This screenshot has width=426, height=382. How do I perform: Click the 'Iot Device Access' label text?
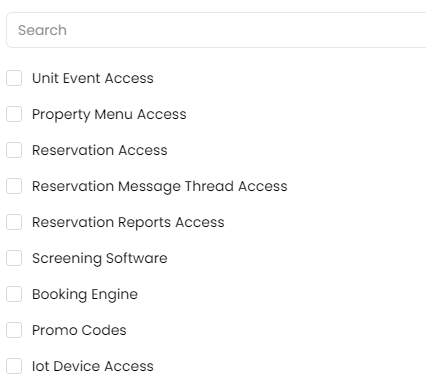coord(93,366)
